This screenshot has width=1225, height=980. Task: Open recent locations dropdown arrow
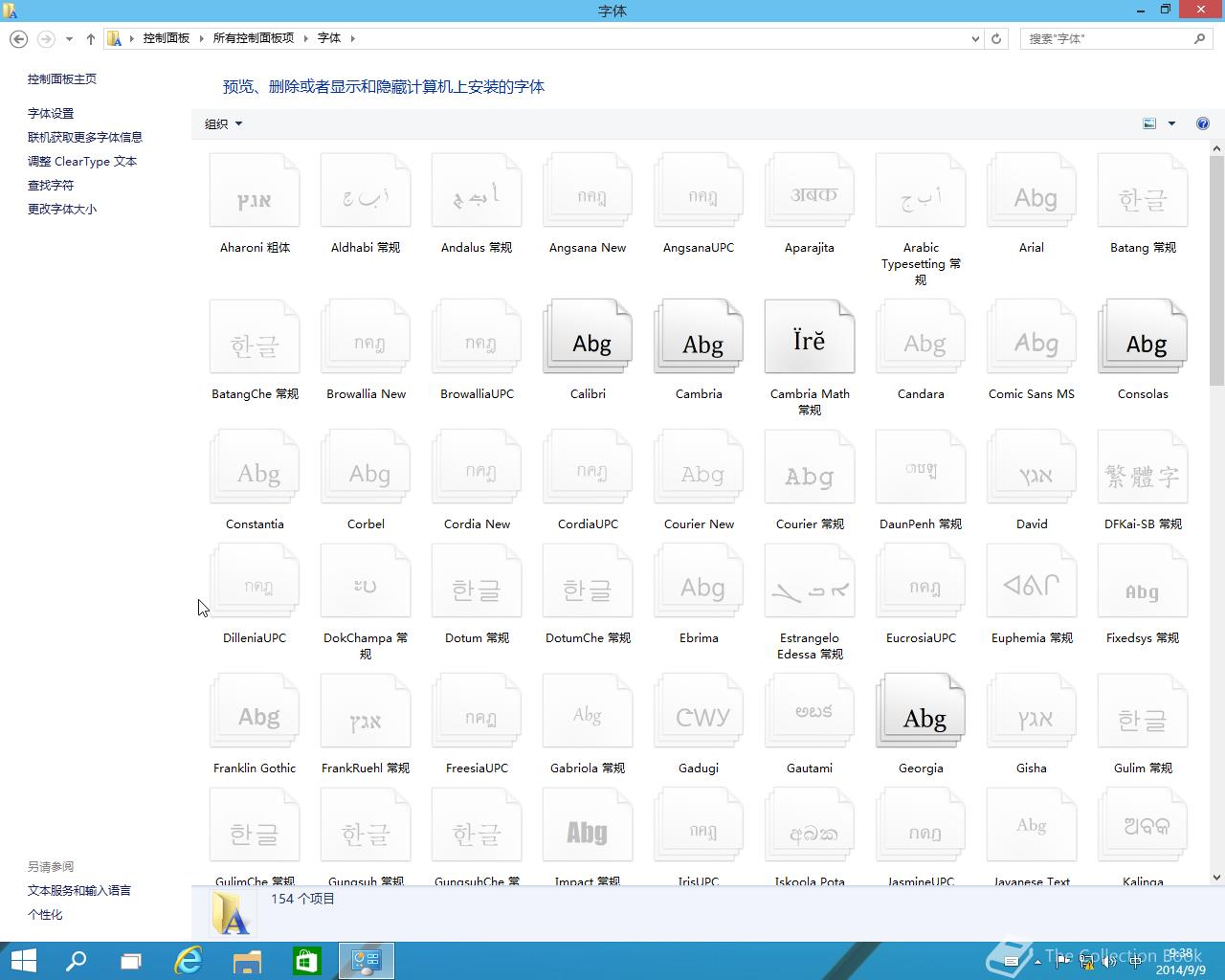point(69,39)
